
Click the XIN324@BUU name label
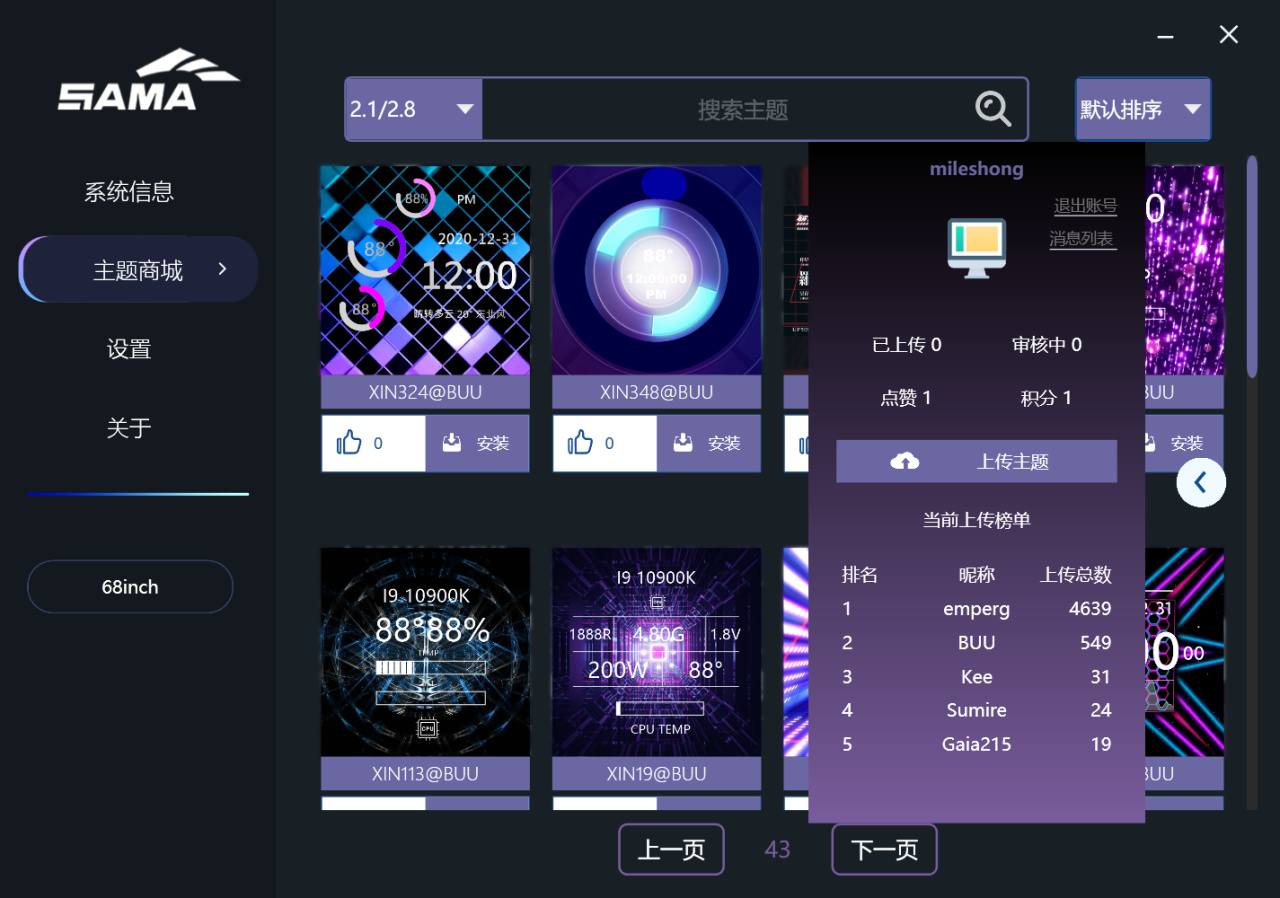(x=425, y=393)
